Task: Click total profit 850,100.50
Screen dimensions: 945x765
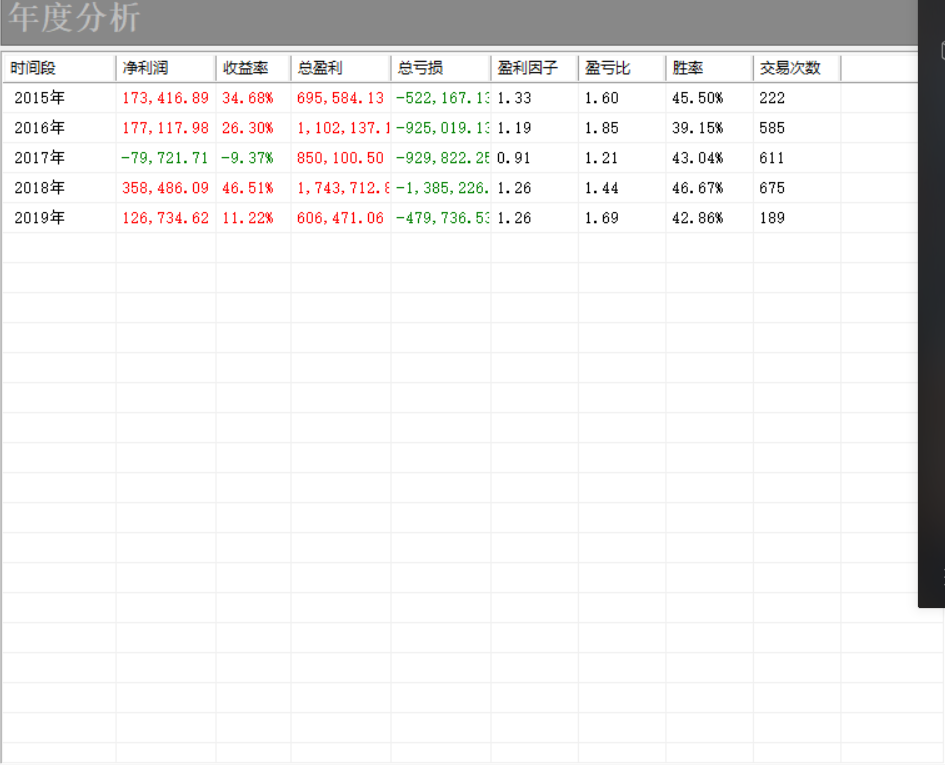Action: pyautogui.click(x=341, y=158)
